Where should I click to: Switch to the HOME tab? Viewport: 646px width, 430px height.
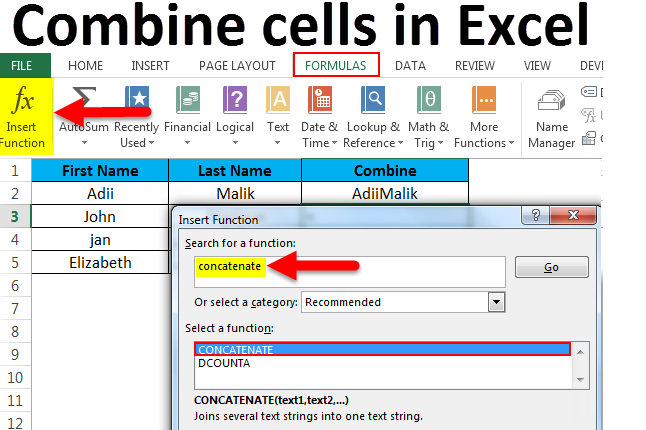coord(85,65)
